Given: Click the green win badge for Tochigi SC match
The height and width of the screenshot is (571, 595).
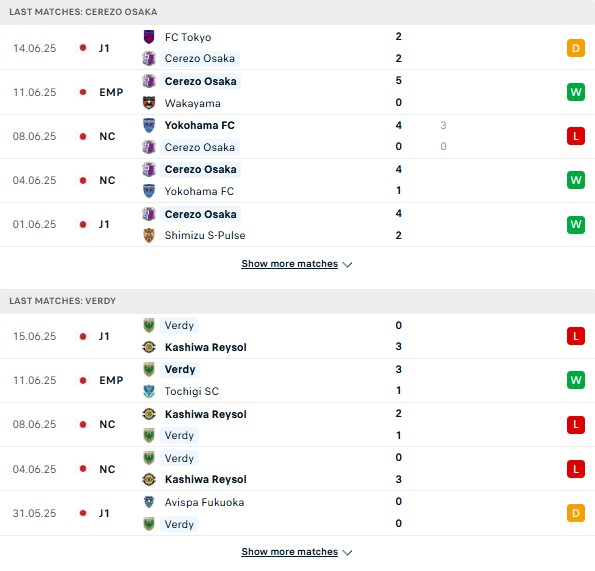Looking at the screenshot, I should coord(576,380).
